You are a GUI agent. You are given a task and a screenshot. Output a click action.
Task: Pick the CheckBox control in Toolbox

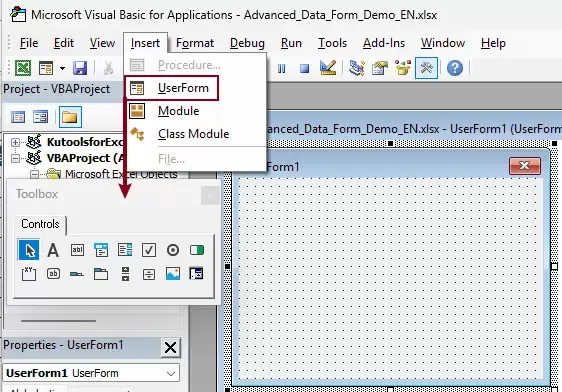click(149, 250)
